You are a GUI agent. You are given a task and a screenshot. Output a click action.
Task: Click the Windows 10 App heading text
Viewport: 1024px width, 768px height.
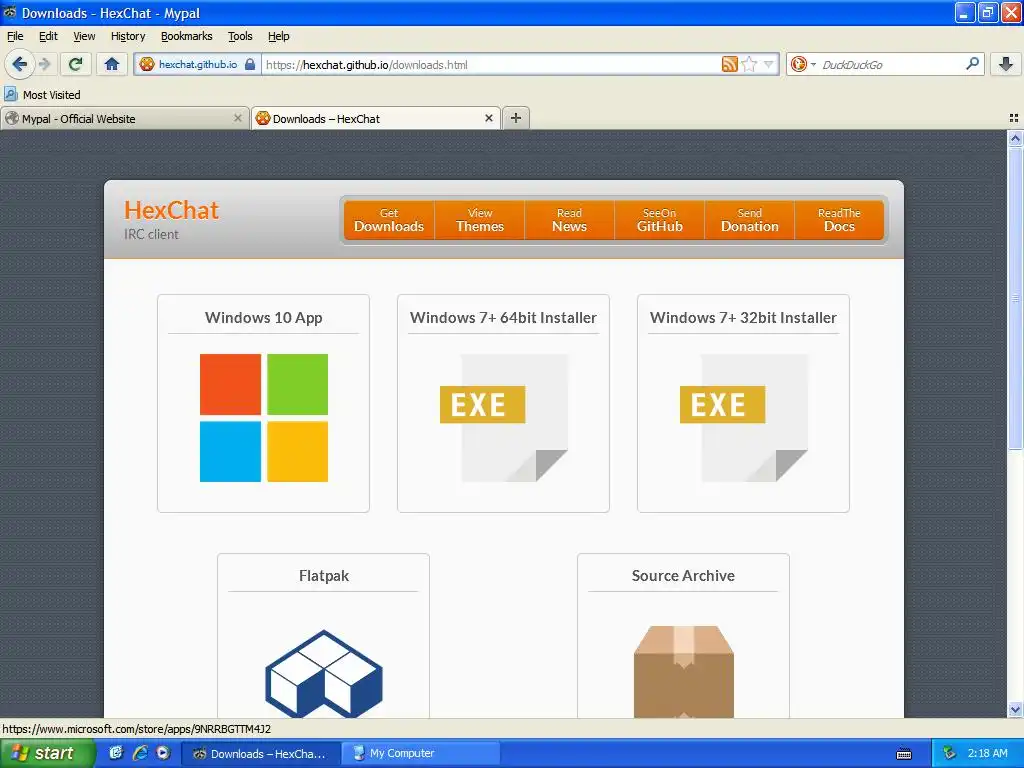264,317
